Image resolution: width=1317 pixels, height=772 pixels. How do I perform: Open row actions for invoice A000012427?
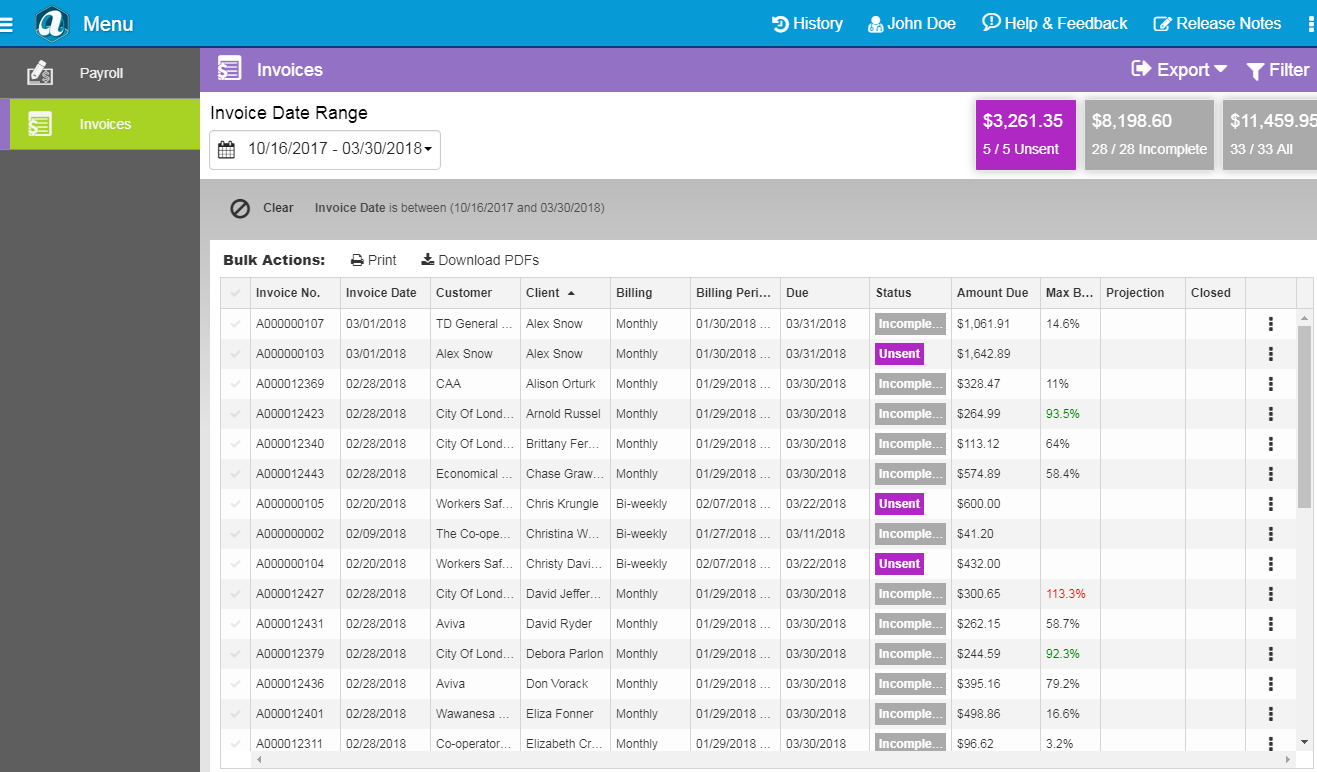(1270, 594)
